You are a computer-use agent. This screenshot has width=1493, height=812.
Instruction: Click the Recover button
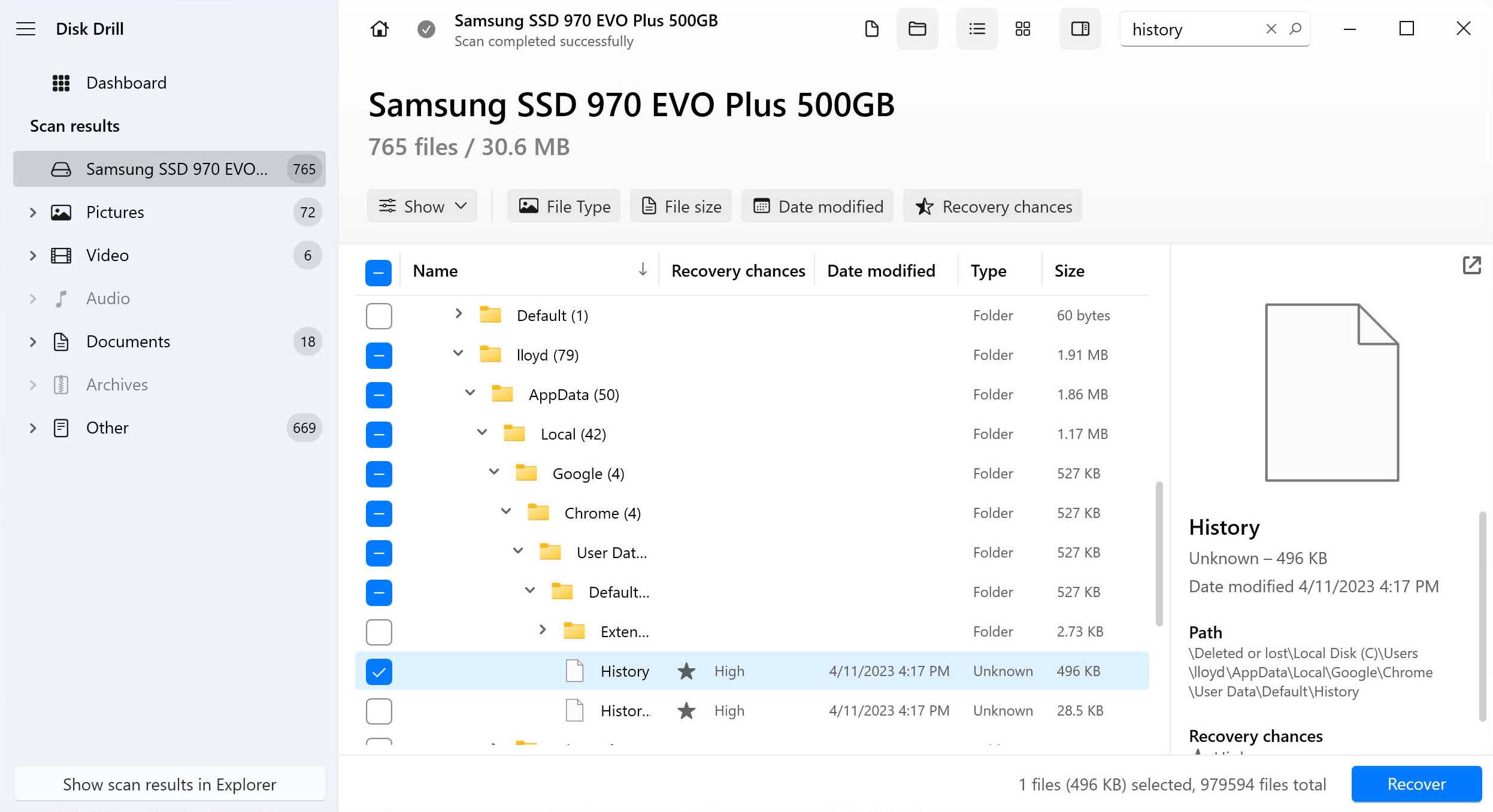click(1416, 784)
